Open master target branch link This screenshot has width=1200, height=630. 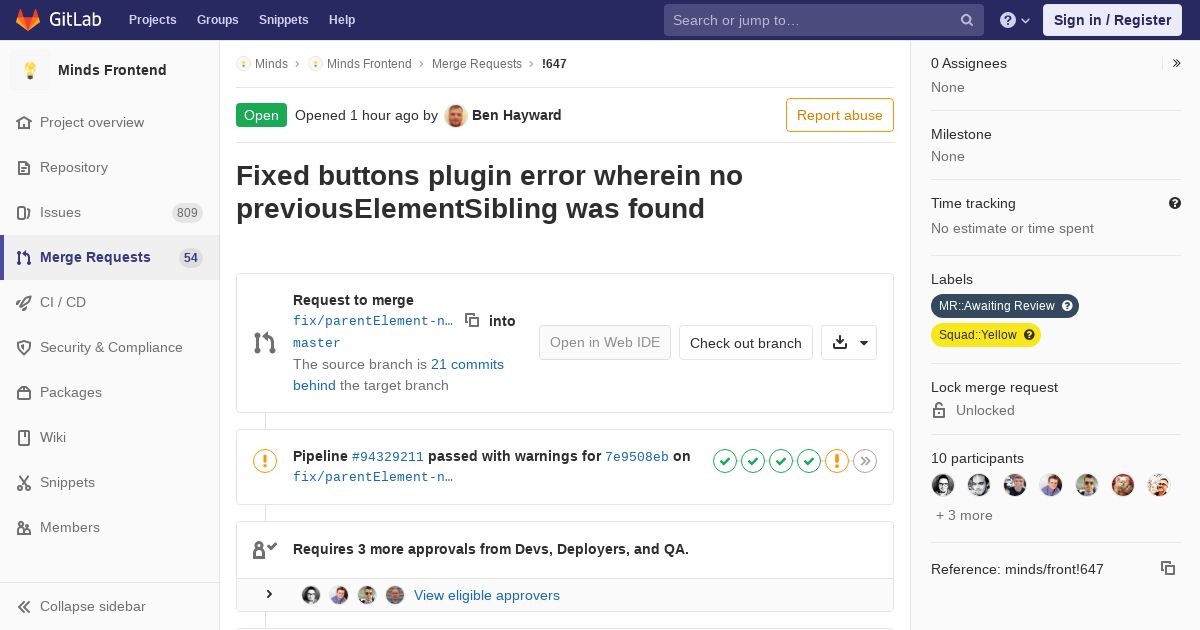coord(317,343)
